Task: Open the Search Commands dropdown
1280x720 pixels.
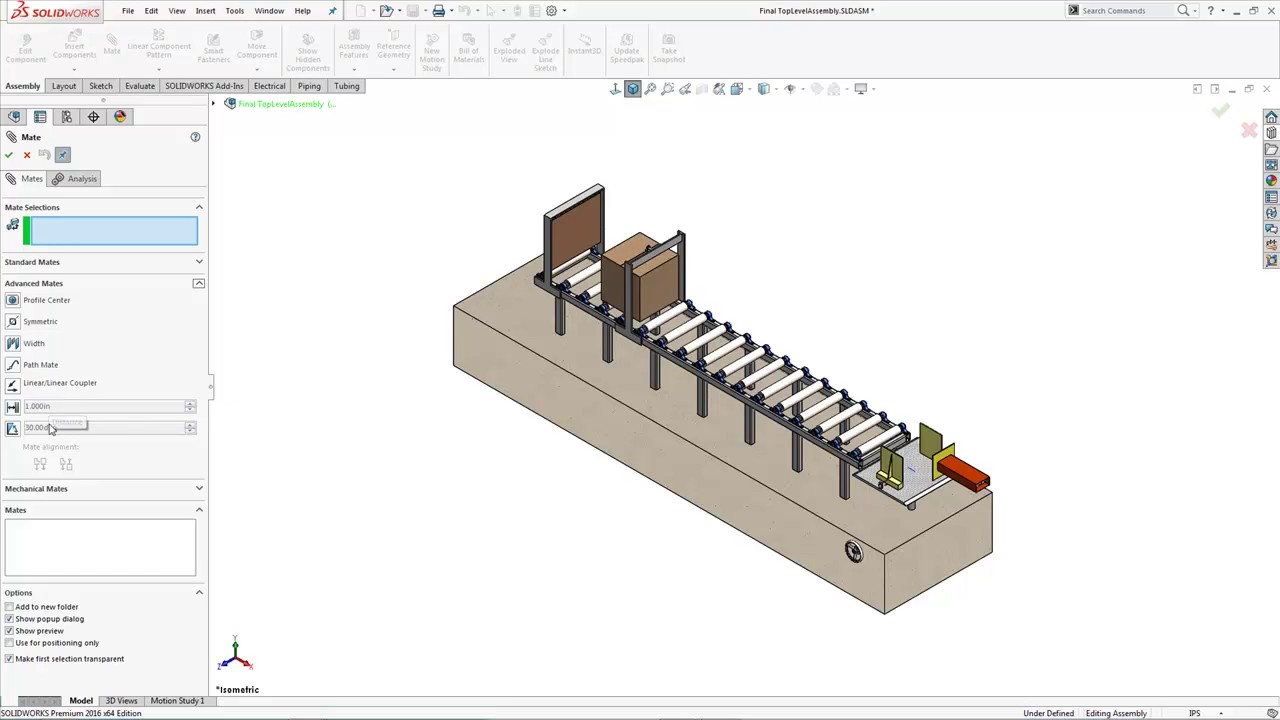Action: [1197, 11]
